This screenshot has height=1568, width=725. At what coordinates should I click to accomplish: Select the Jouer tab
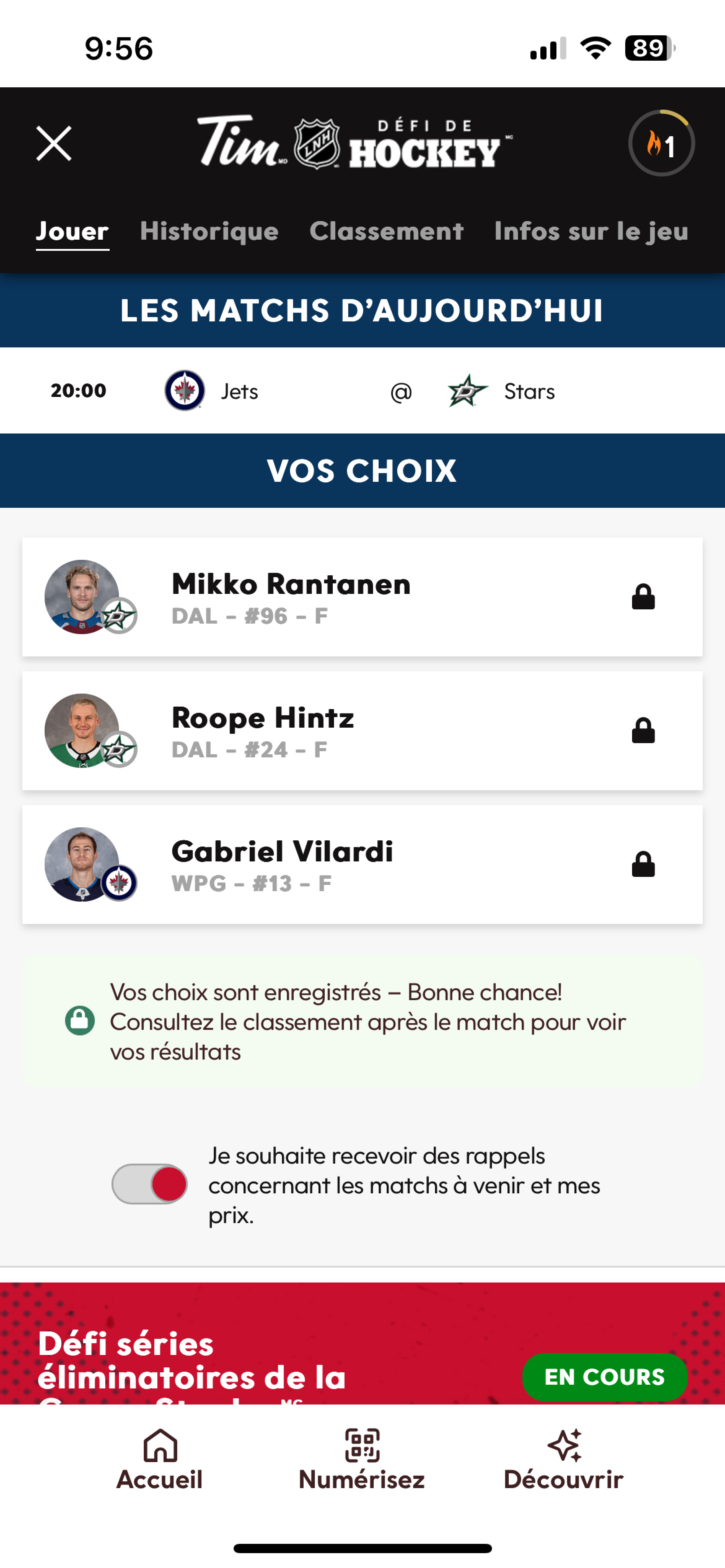pos(72,231)
